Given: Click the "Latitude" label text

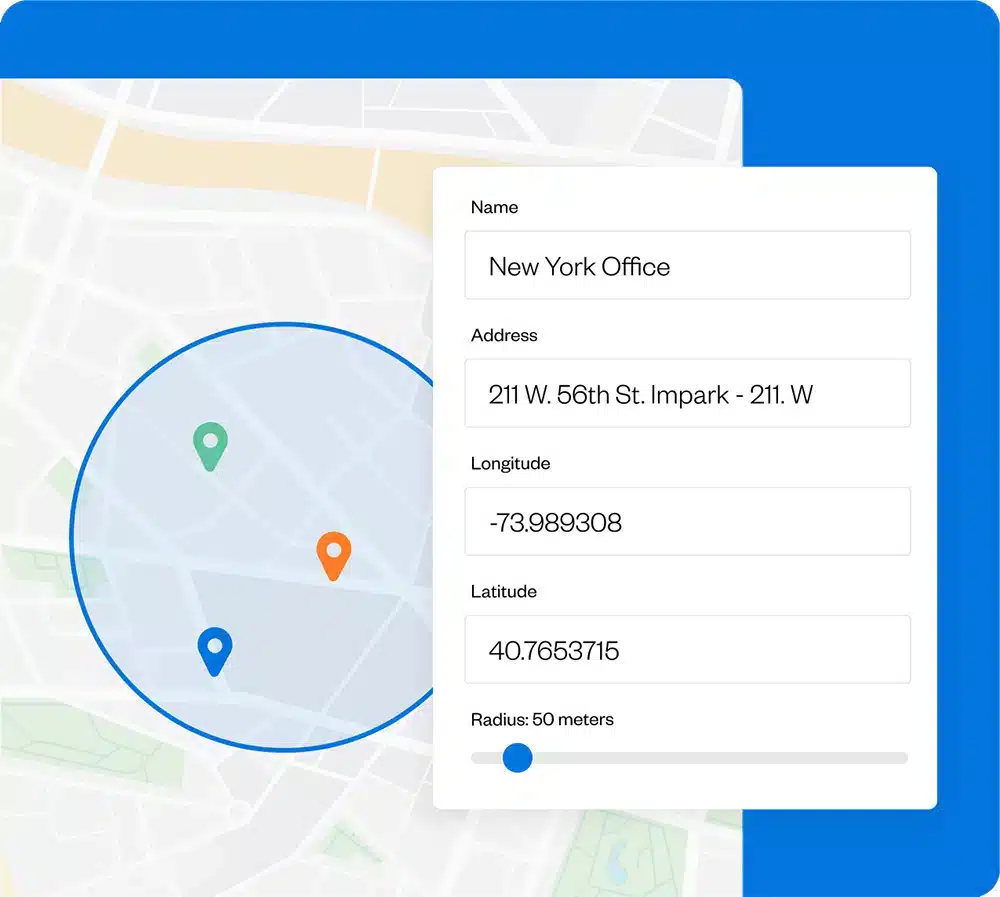Looking at the screenshot, I should [503, 591].
